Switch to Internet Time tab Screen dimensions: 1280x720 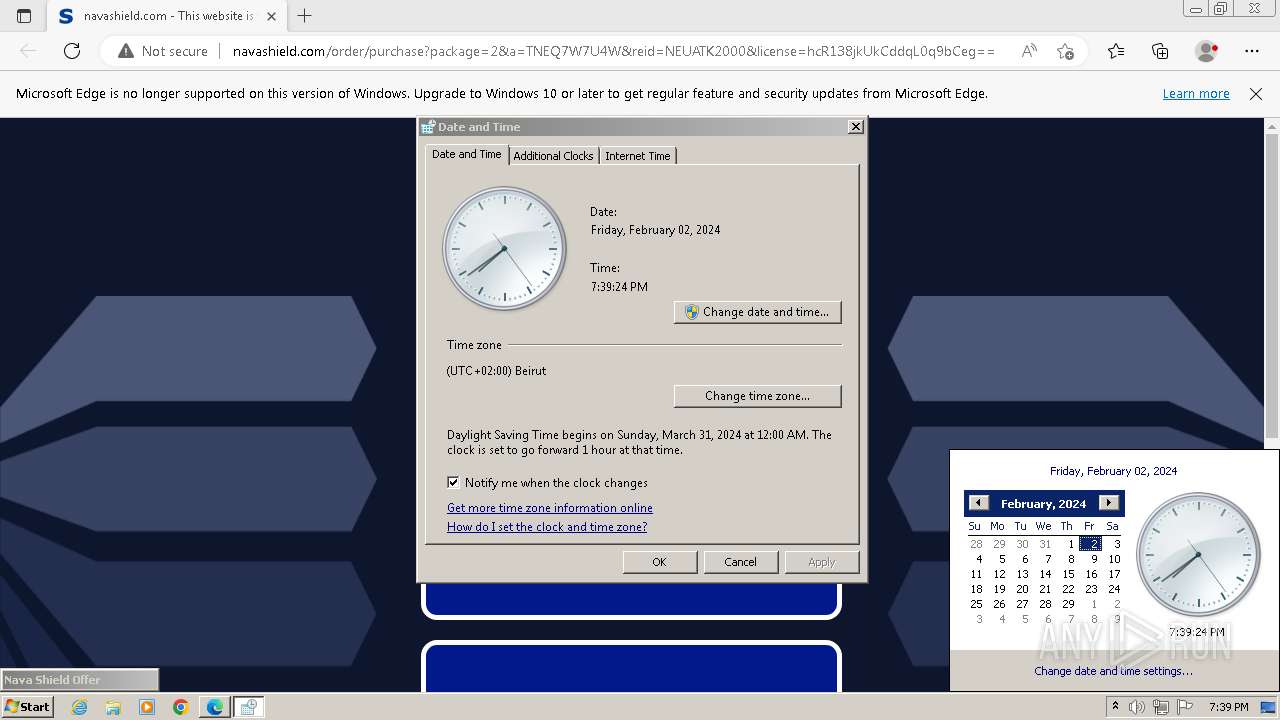[x=637, y=155]
